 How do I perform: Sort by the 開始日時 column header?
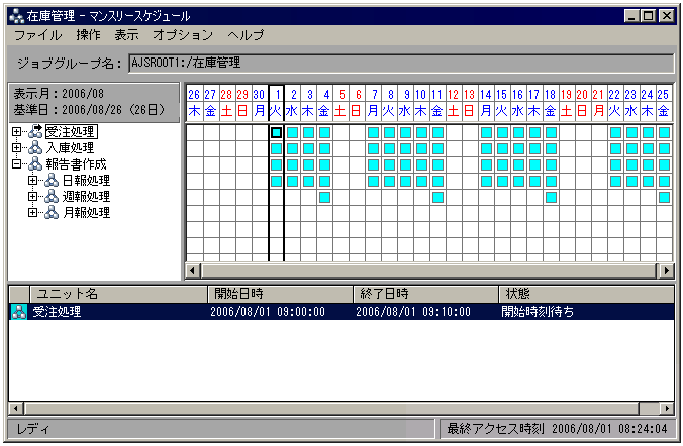[x=281, y=294]
